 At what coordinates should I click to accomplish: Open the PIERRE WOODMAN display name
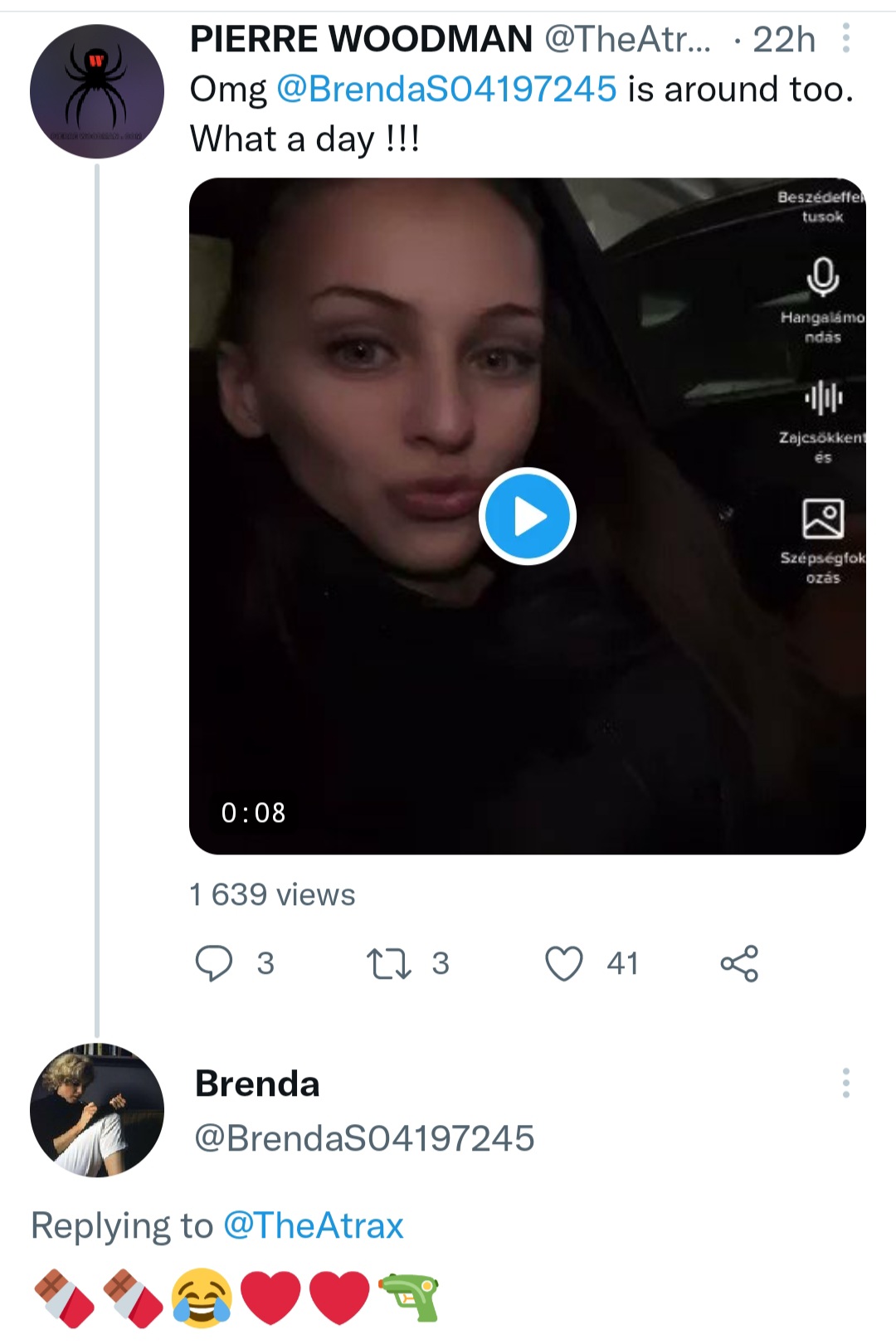(361, 39)
